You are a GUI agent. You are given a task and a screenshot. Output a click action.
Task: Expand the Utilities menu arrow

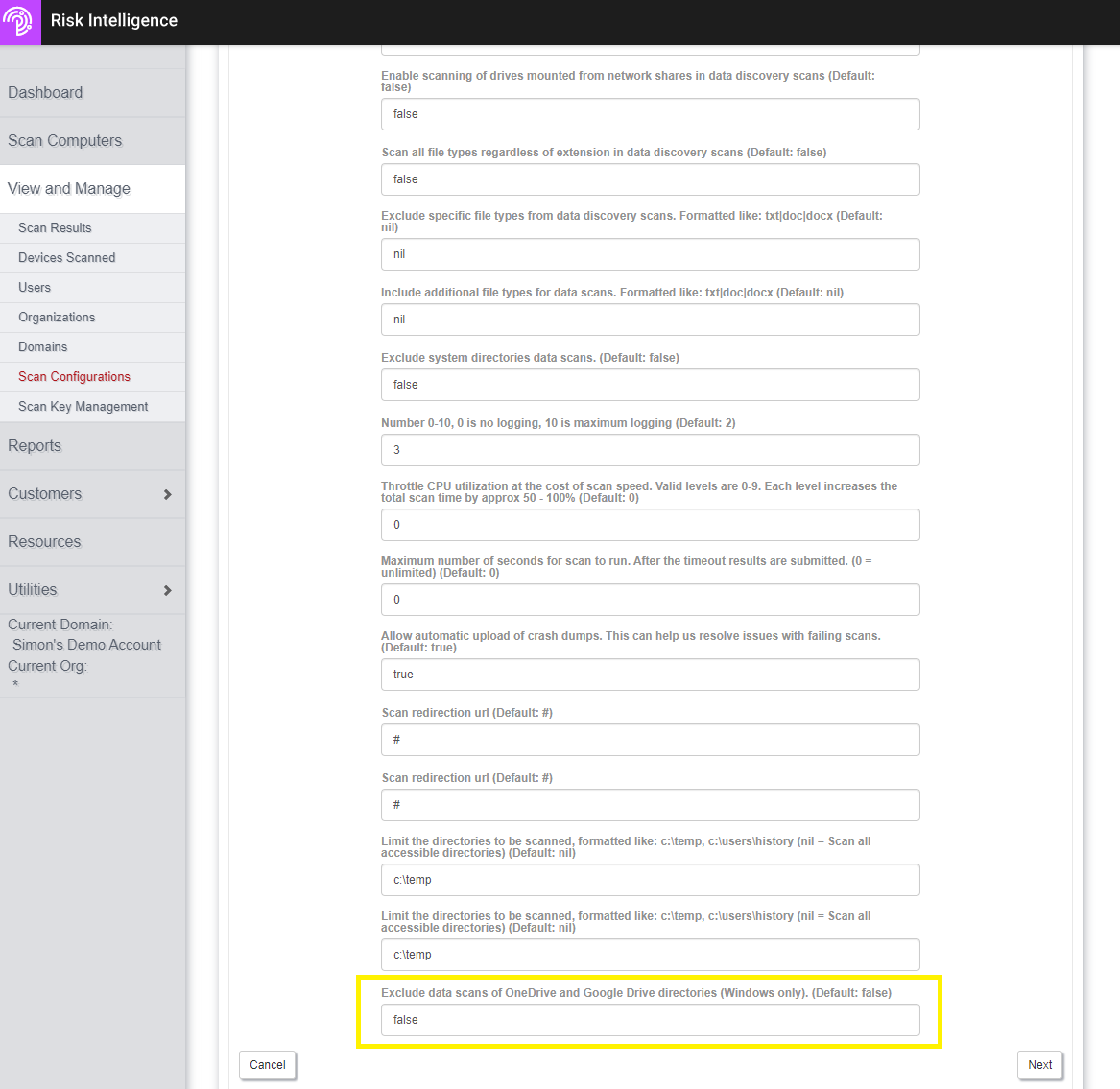(167, 590)
